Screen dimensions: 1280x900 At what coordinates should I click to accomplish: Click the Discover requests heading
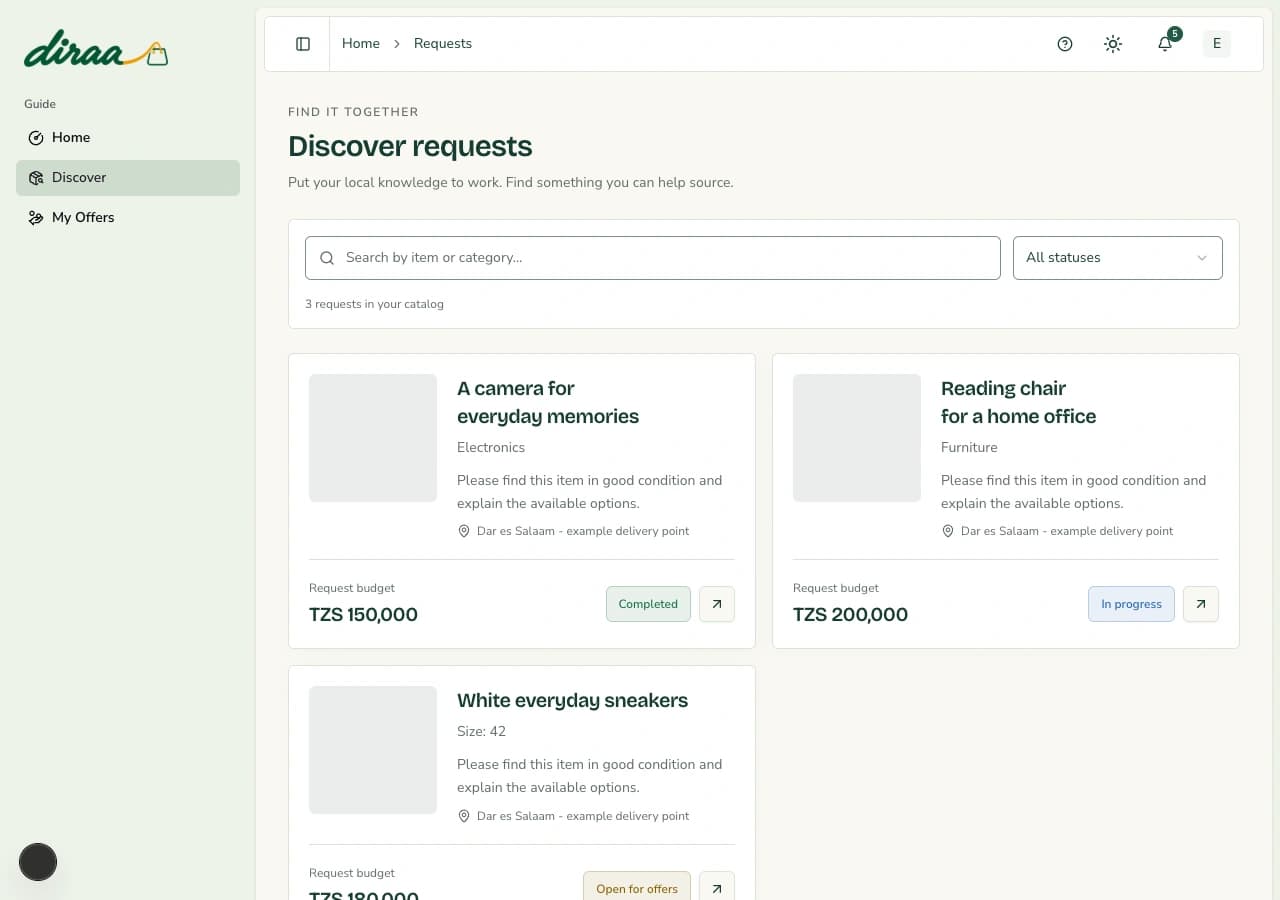click(410, 147)
